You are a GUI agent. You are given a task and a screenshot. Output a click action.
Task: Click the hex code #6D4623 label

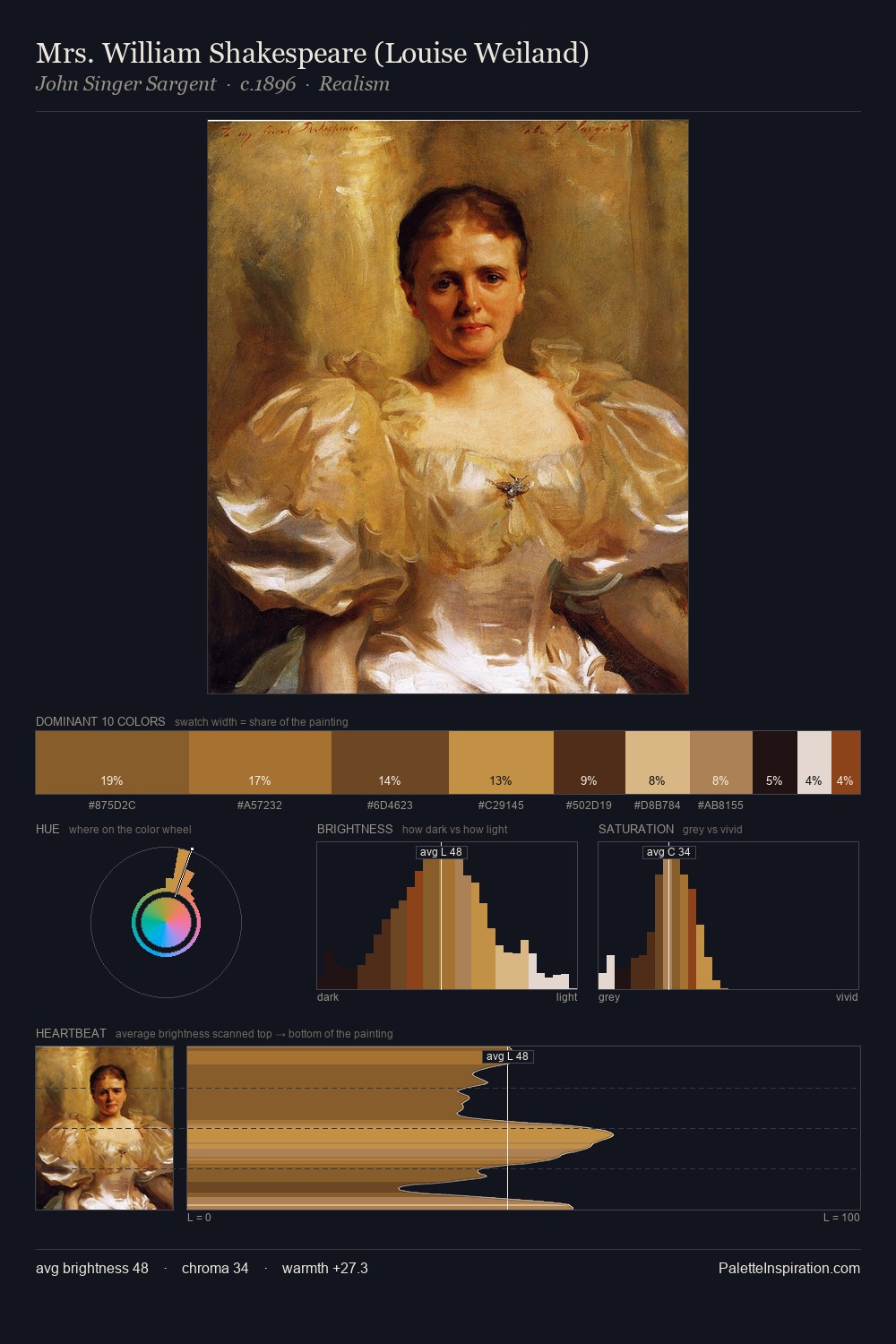click(x=390, y=806)
